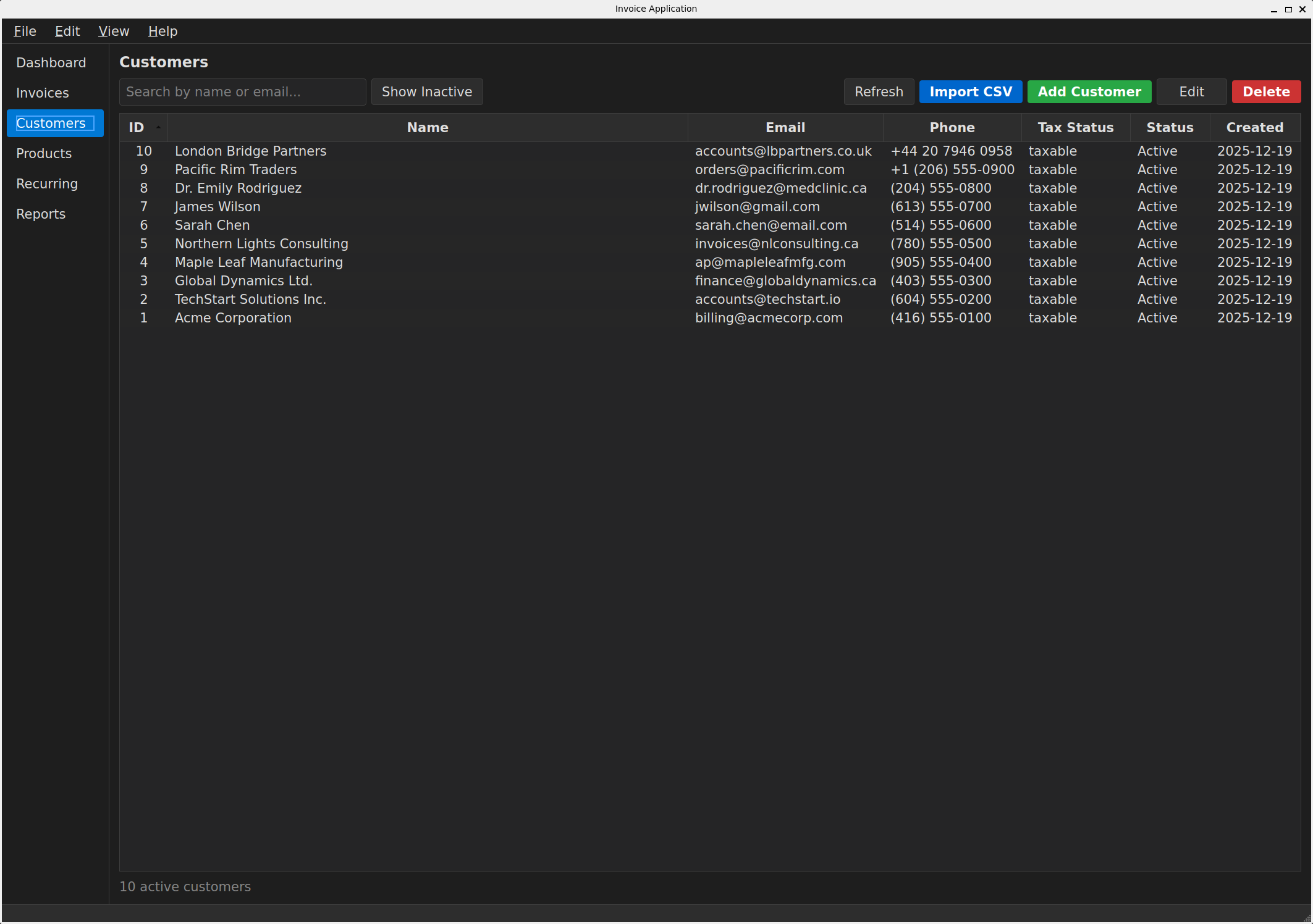The image size is (1313, 924).
Task: Sort the table by Email column
Action: tap(785, 127)
